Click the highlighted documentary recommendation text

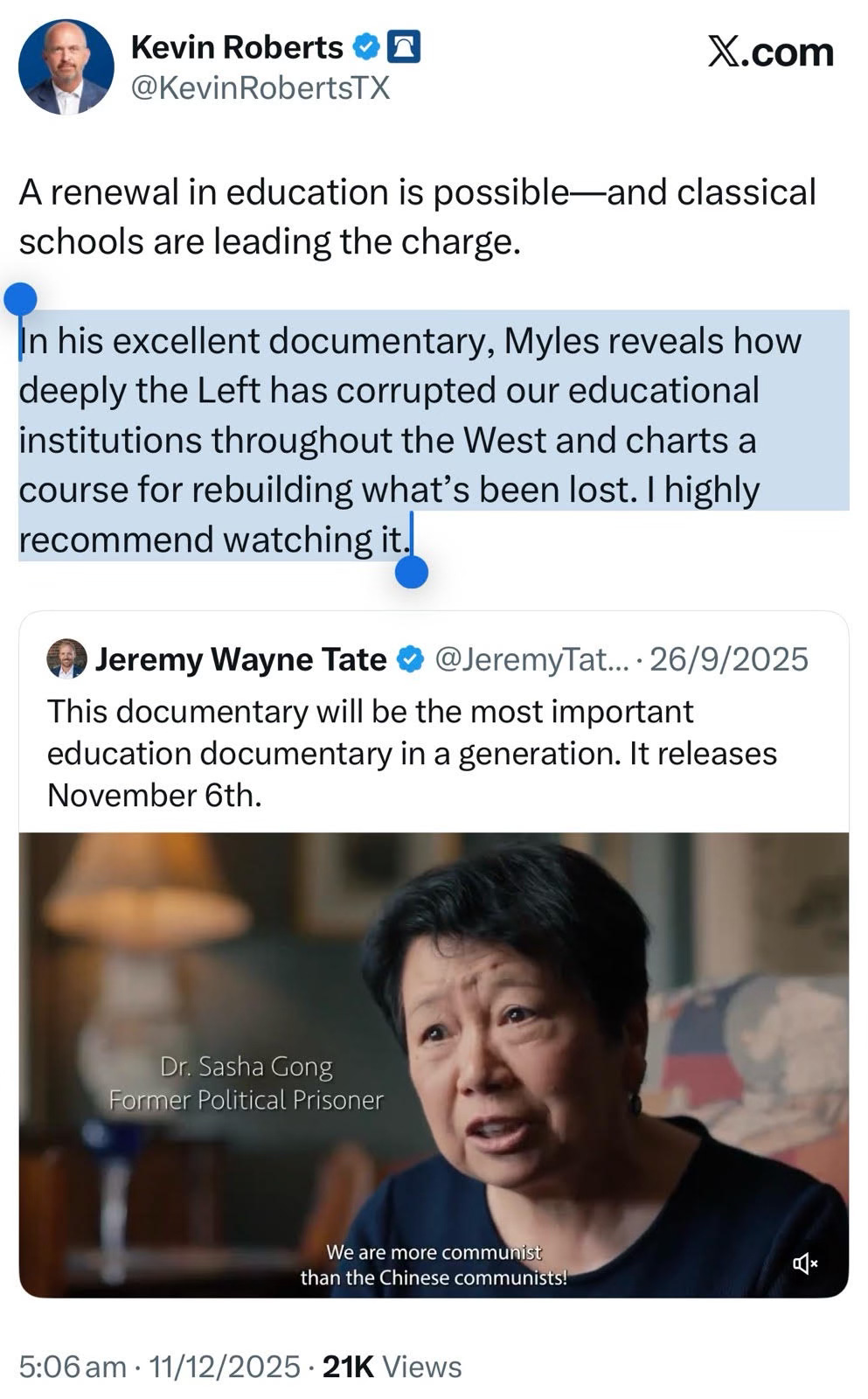(x=410, y=440)
